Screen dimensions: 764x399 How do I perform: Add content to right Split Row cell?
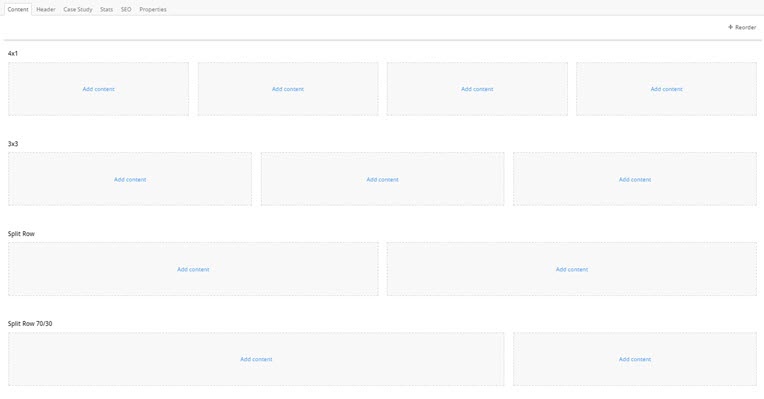pyautogui.click(x=572, y=269)
